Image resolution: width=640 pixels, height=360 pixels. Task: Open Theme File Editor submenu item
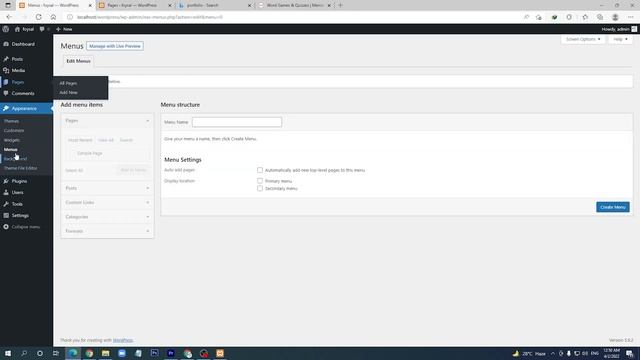[20, 168]
